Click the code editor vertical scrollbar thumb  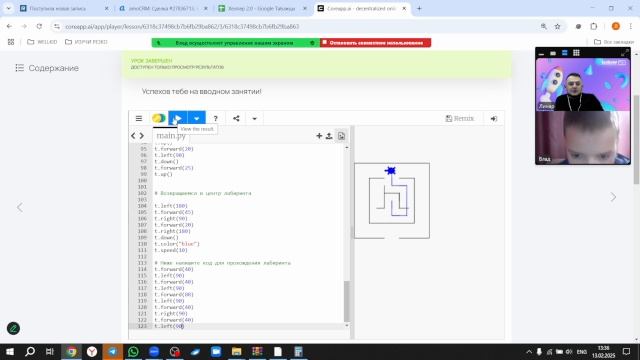click(x=347, y=301)
